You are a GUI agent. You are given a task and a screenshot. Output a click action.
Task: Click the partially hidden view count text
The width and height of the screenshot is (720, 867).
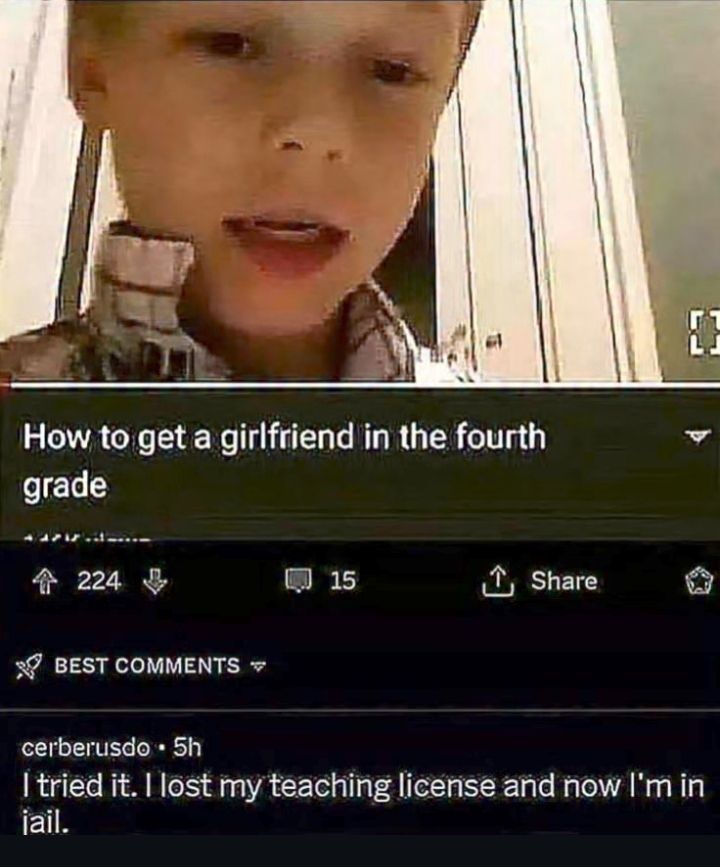click(x=86, y=536)
